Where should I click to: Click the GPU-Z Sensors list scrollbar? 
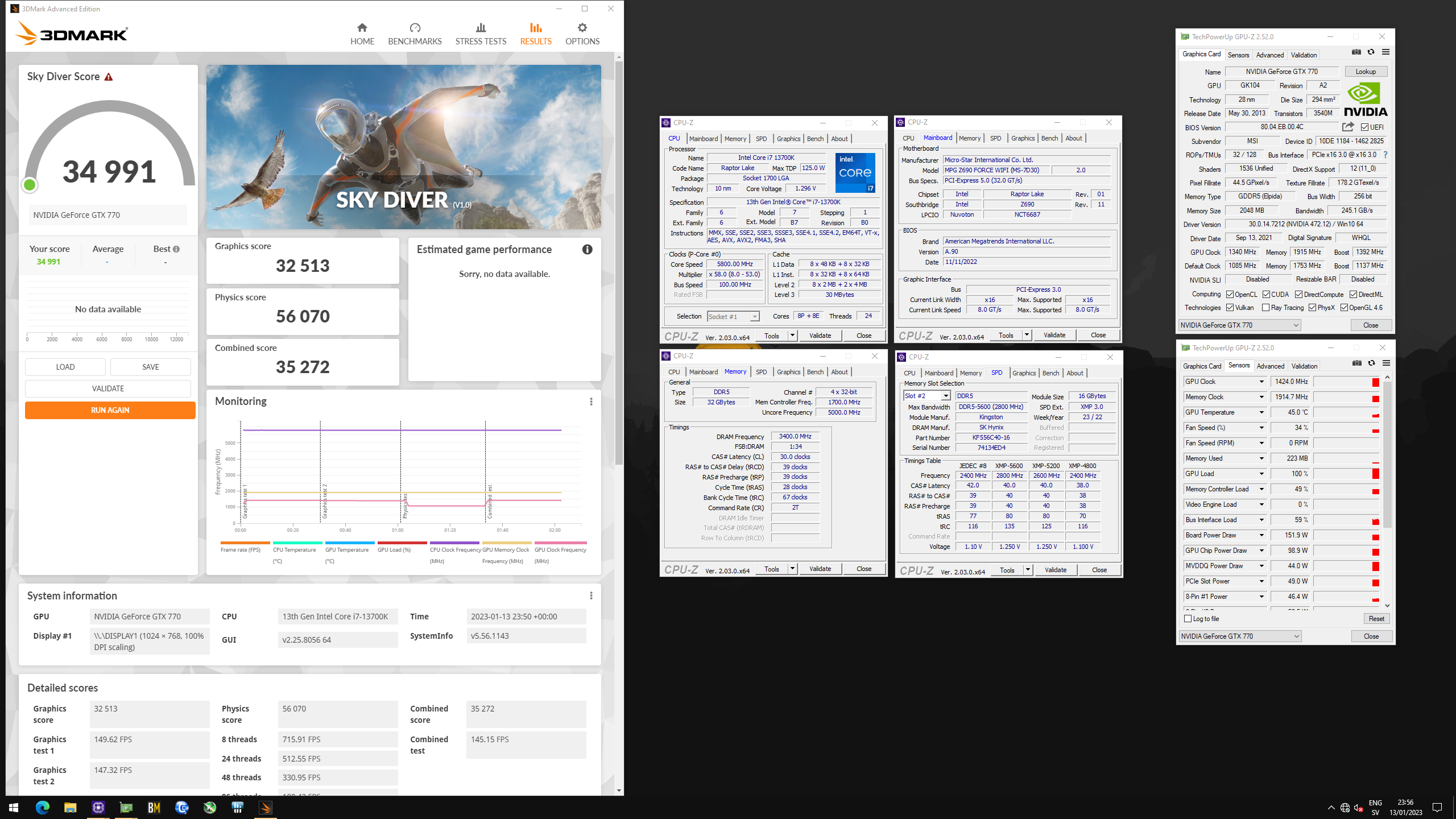point(1387,455)
